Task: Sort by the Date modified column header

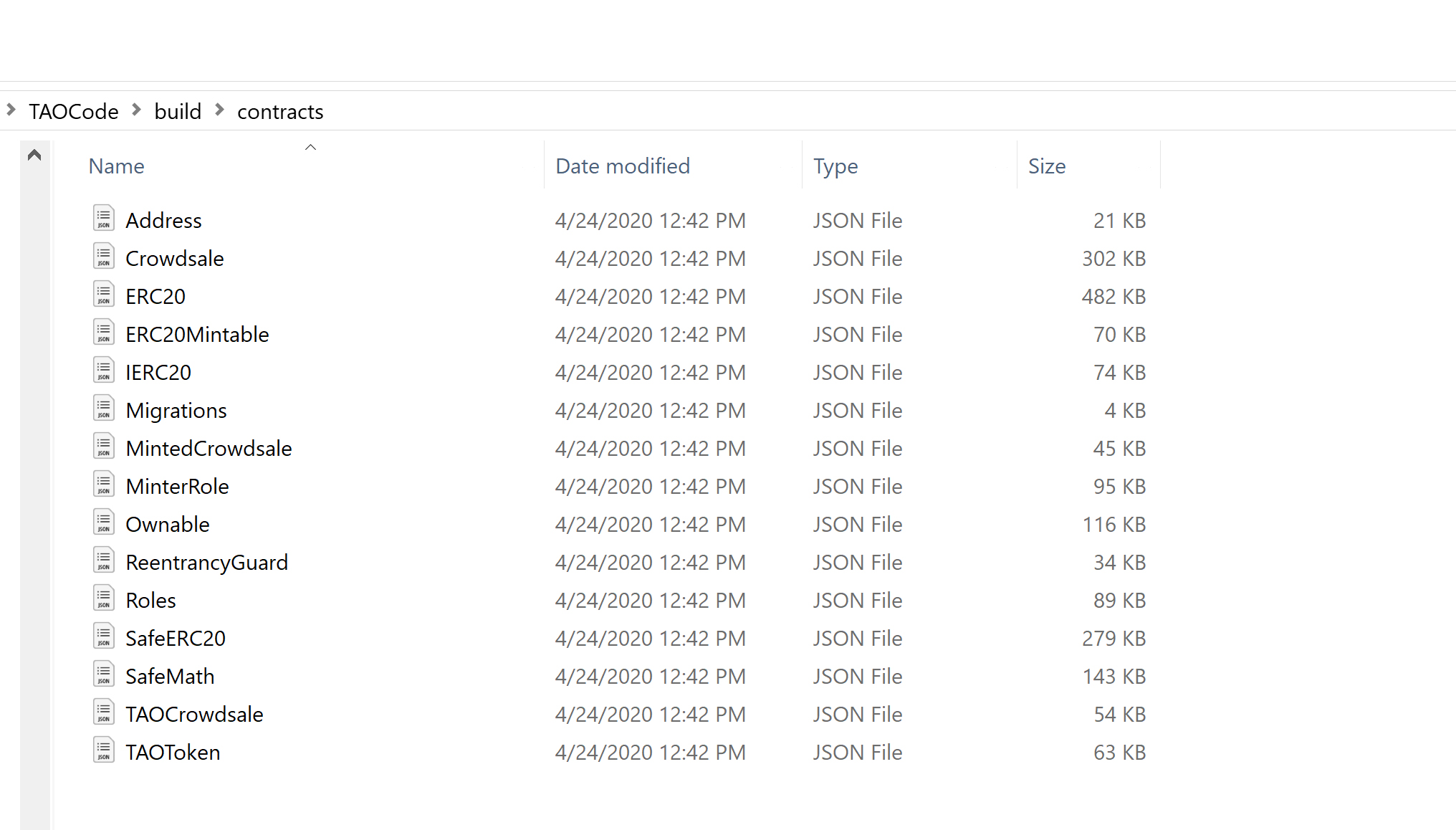Action: click(x=622, y=166)
